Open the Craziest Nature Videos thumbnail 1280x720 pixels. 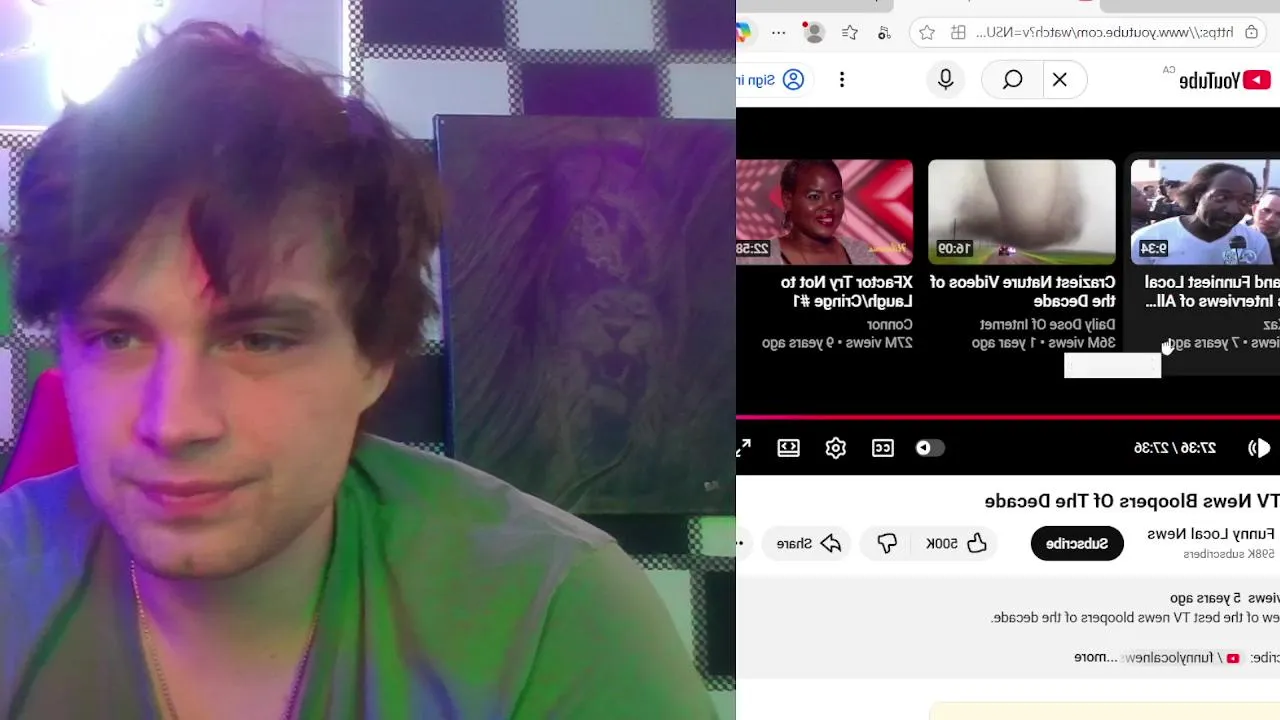1021,212
